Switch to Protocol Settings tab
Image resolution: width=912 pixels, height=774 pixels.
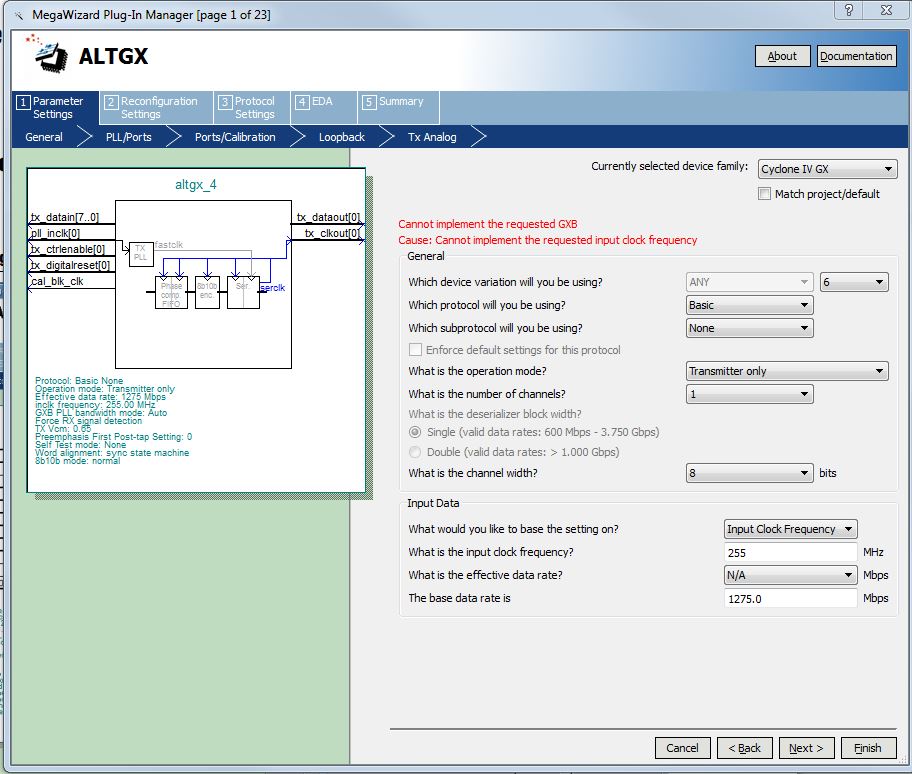[x=251, y=108]
